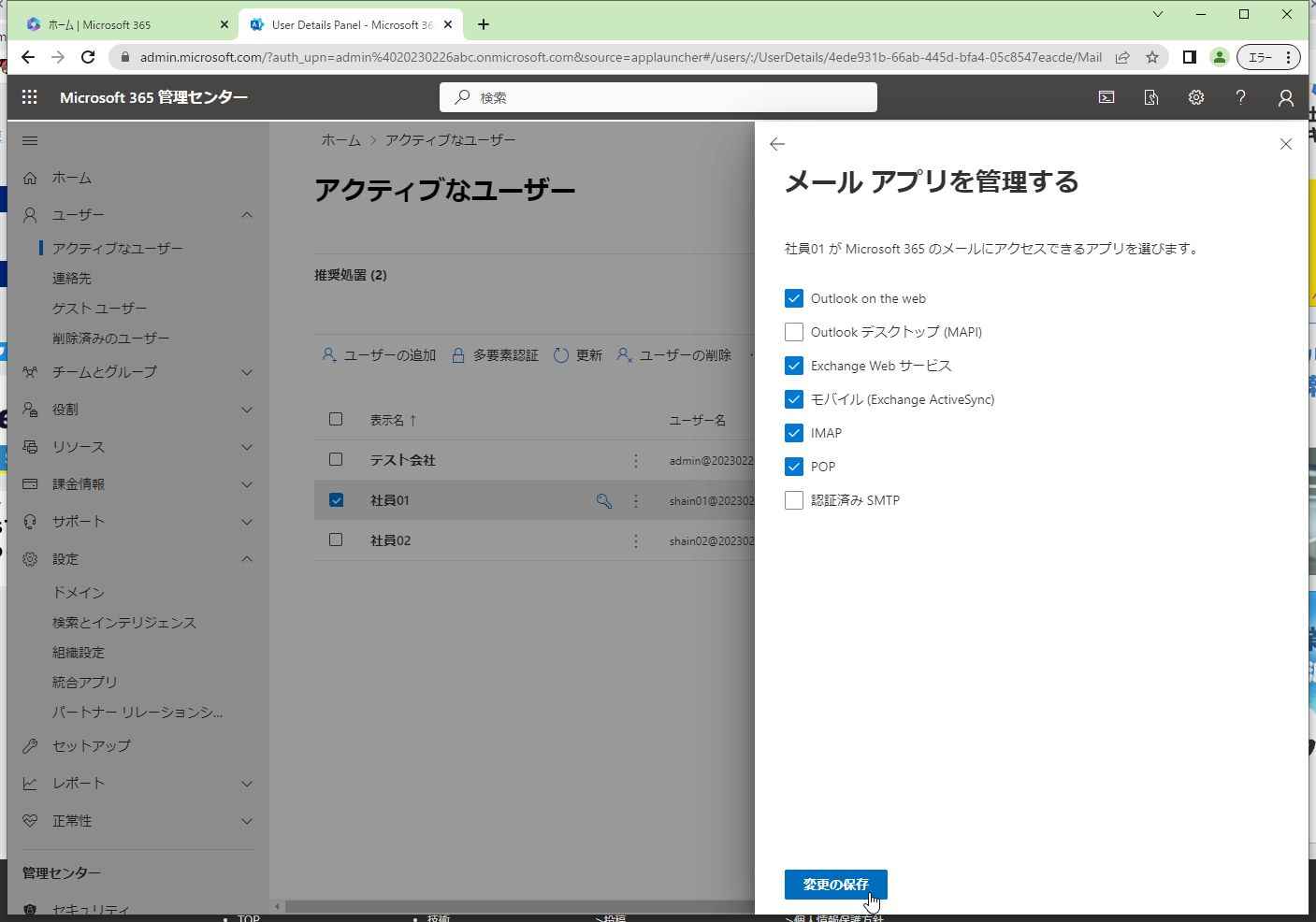Click the Chrome profile avatar icon
Image resolution: width=1316 pixels, height=922 pixels.
click(1220, 57)
